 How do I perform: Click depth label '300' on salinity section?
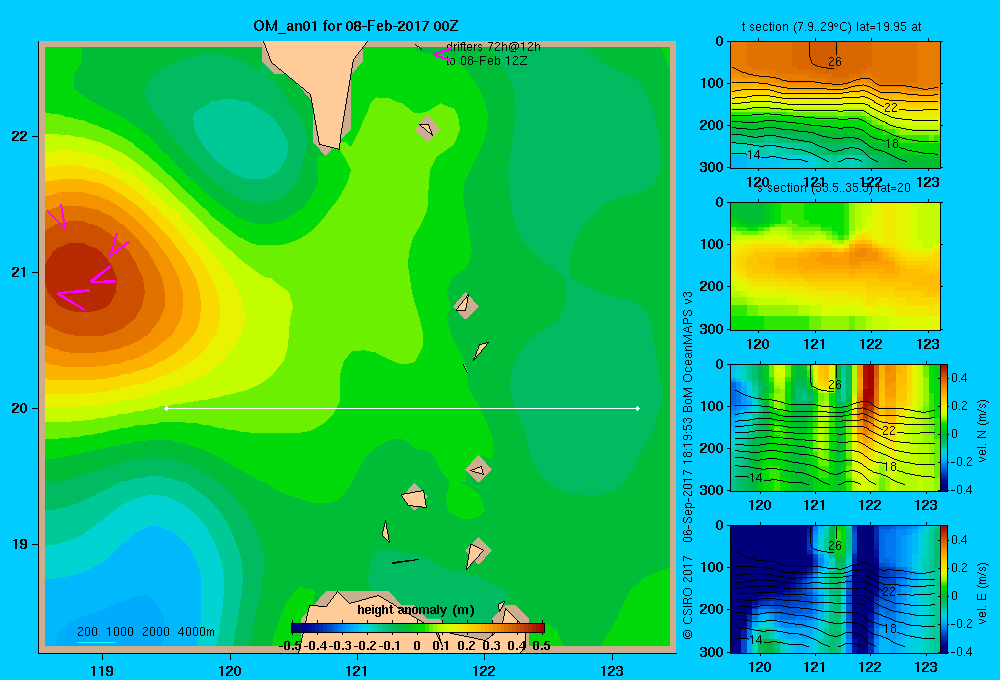click(712, 329)
